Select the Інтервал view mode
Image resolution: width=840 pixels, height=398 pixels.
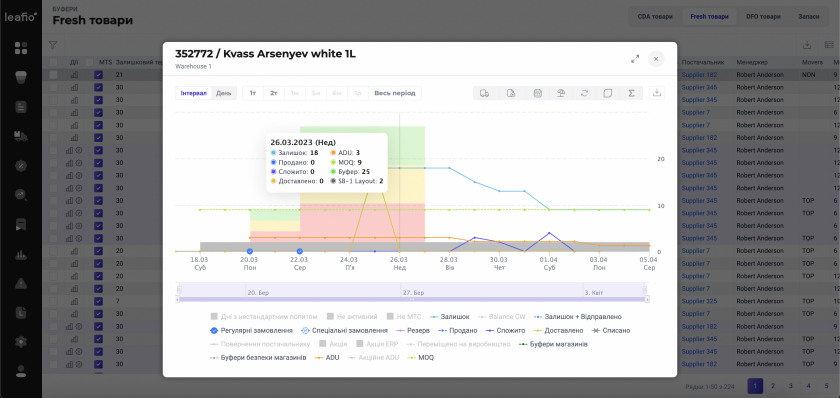[x=193, y=93]
